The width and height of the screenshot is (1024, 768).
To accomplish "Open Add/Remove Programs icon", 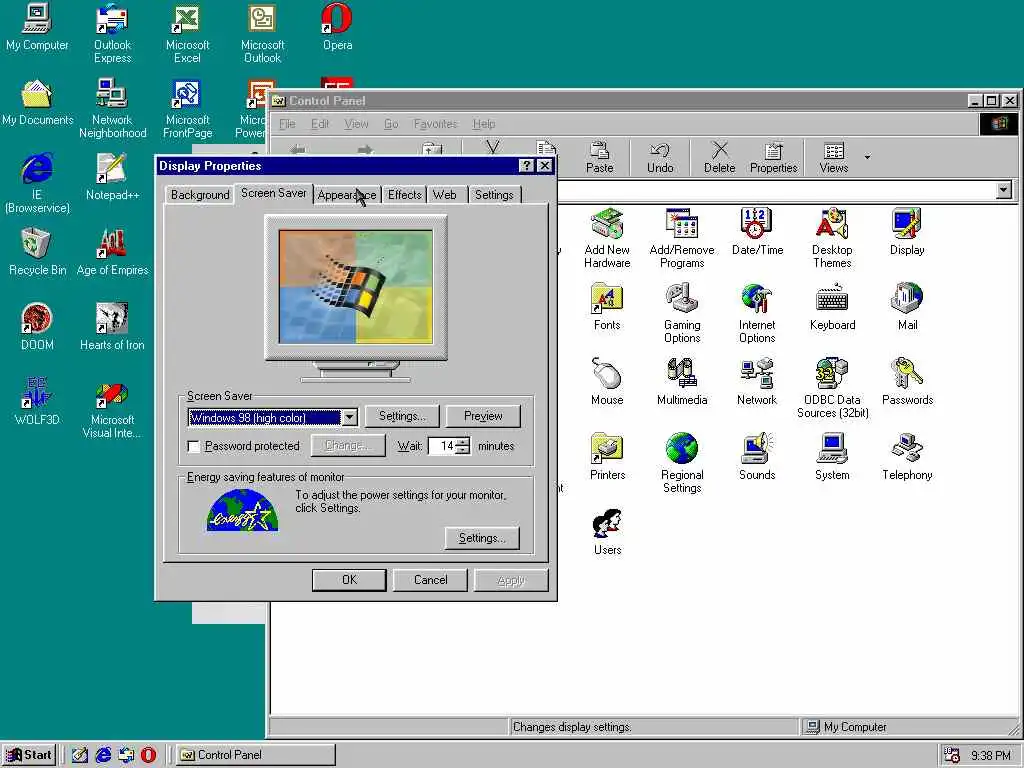I will (682, 238).
